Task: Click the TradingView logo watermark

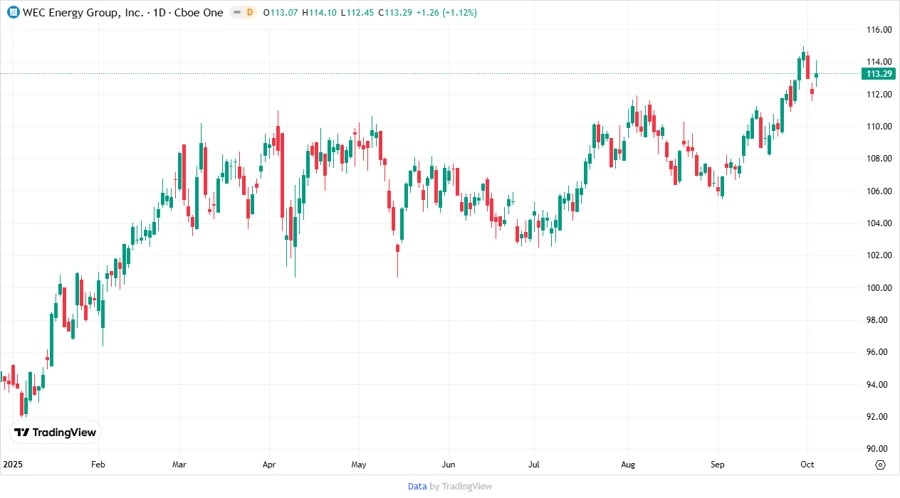Action: tap(55, 432)
